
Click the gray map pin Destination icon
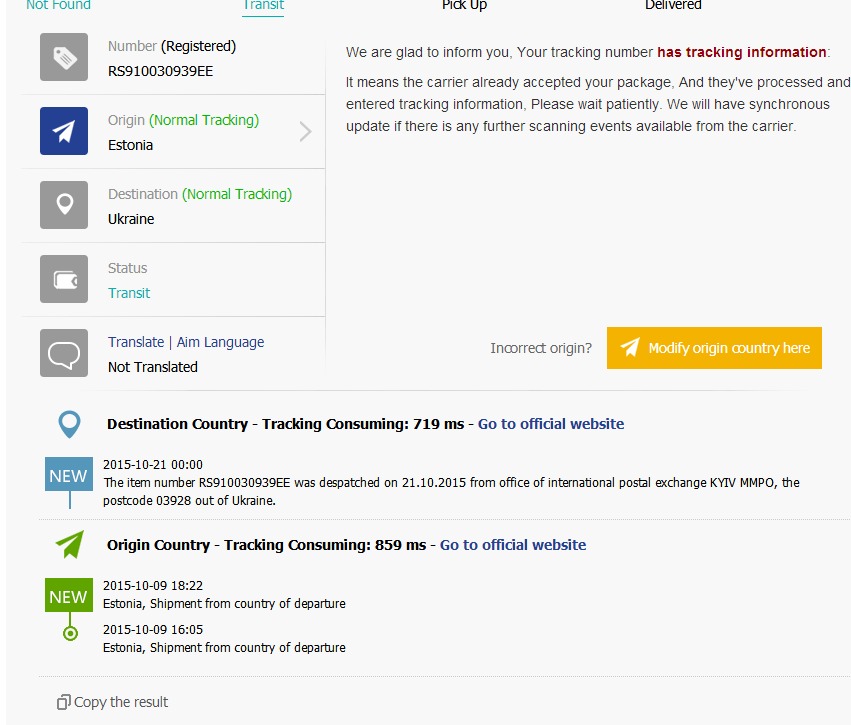(x=63, y=205)
